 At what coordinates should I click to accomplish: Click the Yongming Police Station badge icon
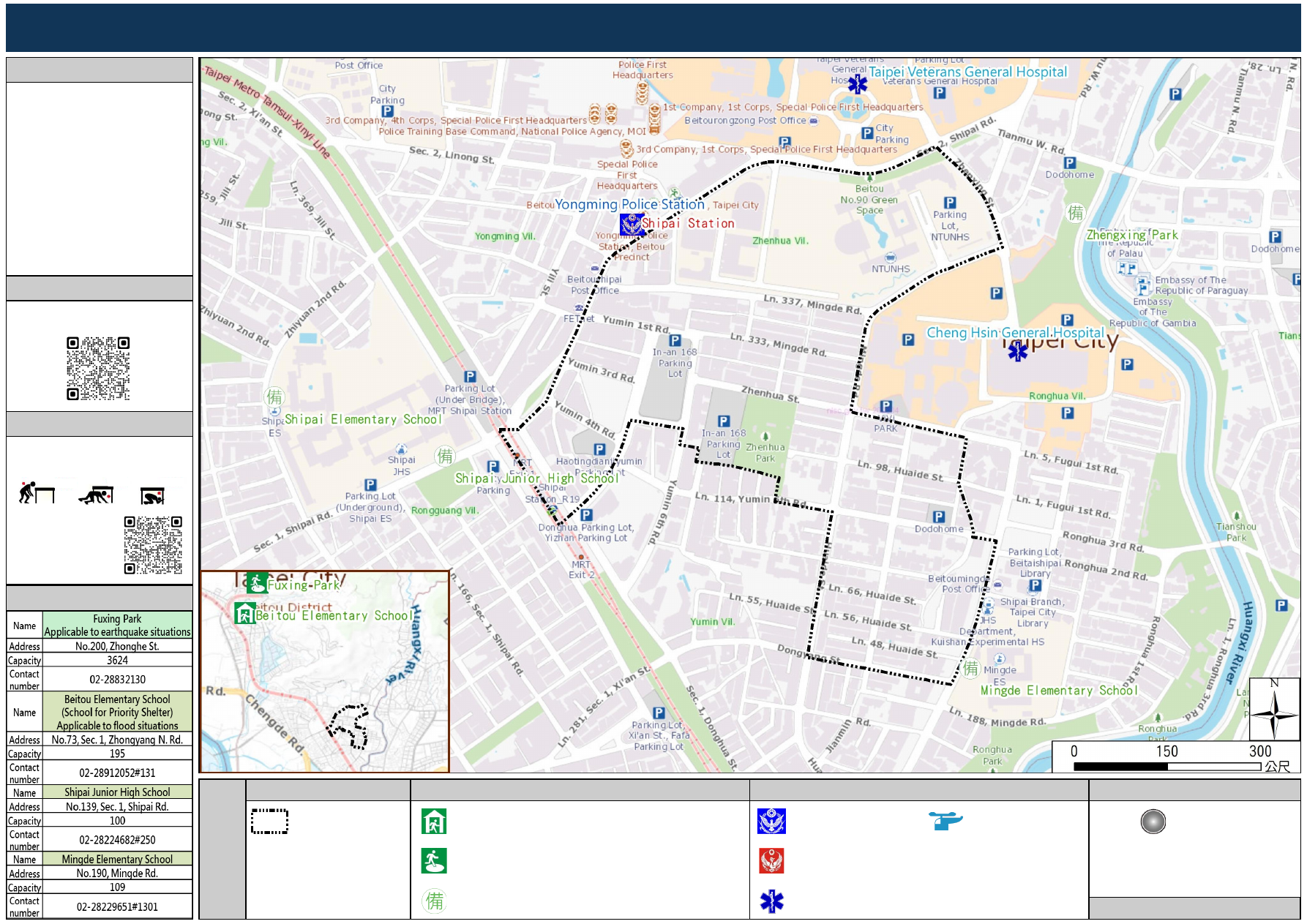point(631,224)
